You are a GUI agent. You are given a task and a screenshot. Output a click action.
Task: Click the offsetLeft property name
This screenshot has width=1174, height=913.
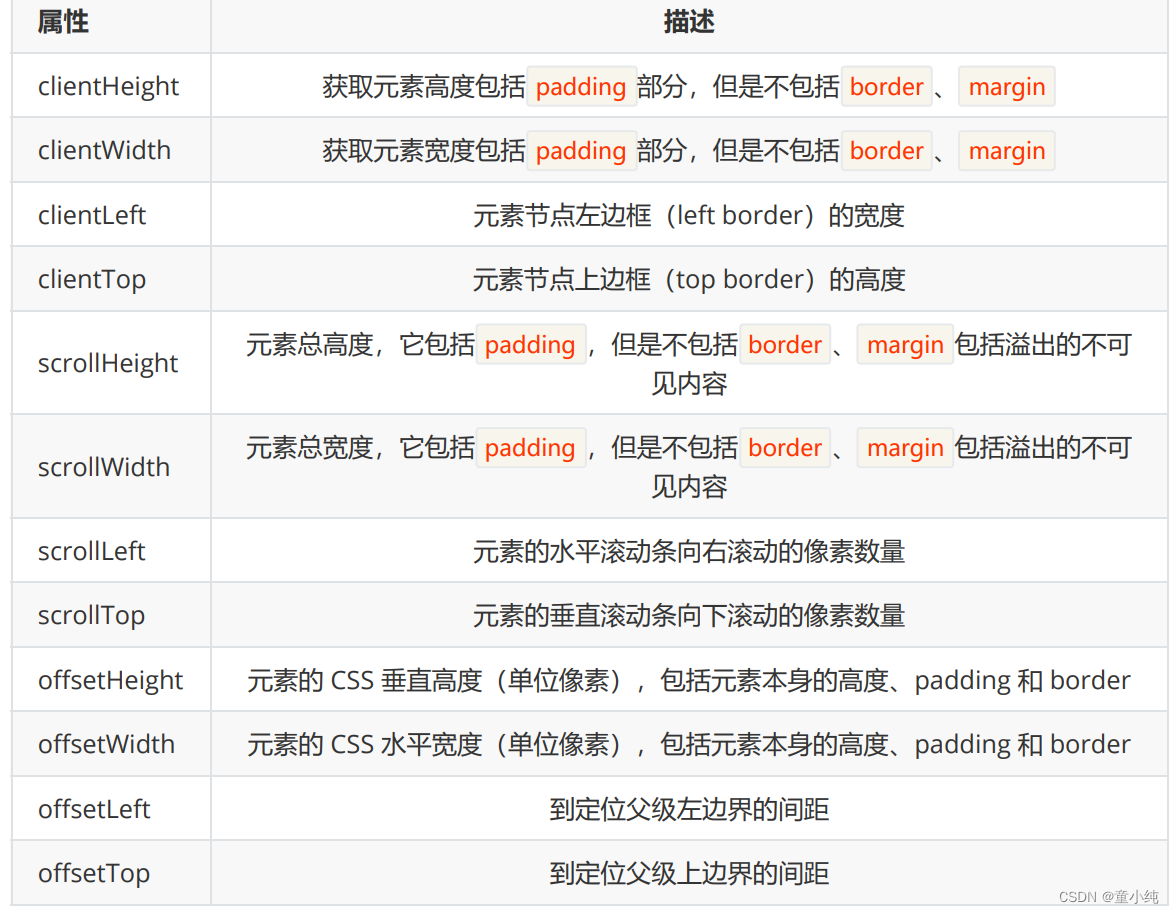94,809
